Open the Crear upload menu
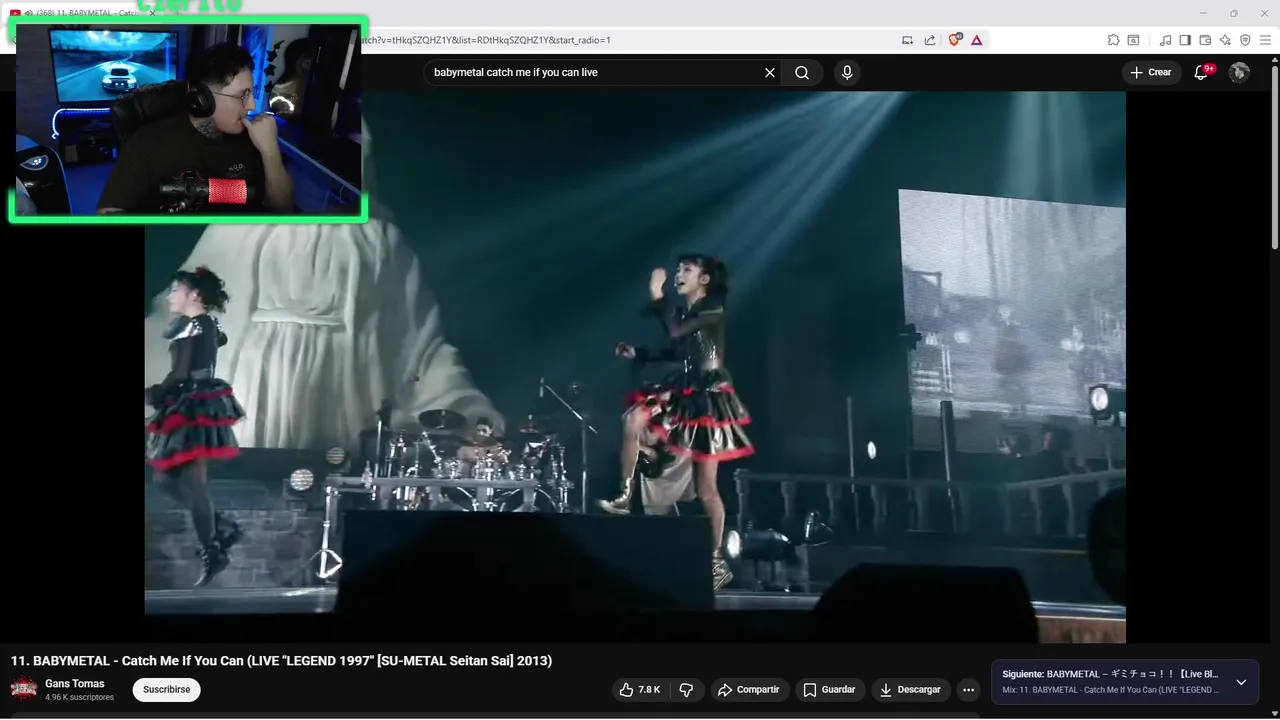 pos(1150,72)
